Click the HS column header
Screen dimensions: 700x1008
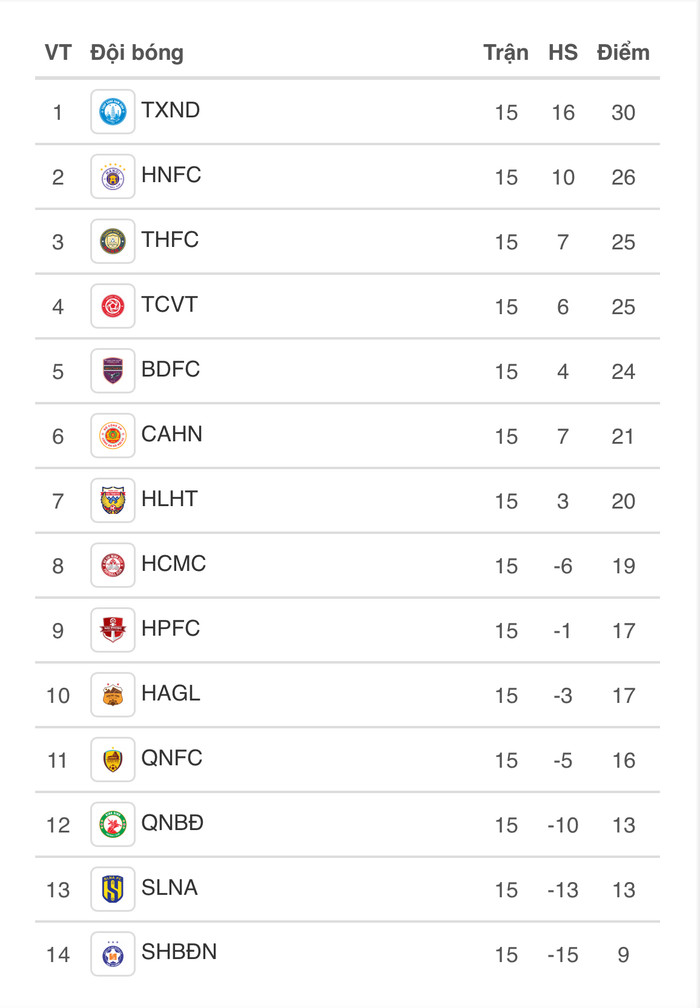563,52
